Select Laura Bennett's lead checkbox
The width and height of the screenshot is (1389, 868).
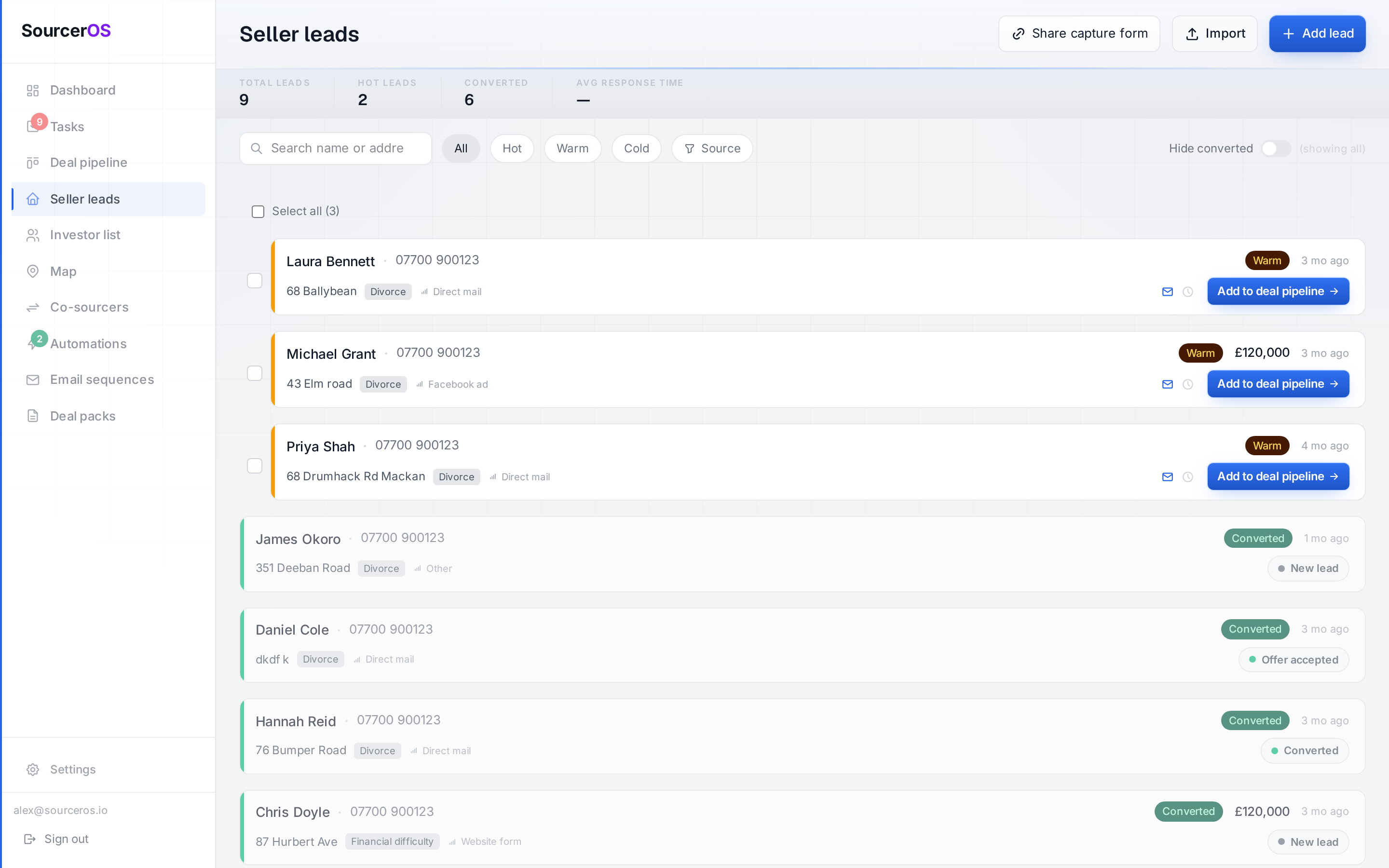coord(254,281)
